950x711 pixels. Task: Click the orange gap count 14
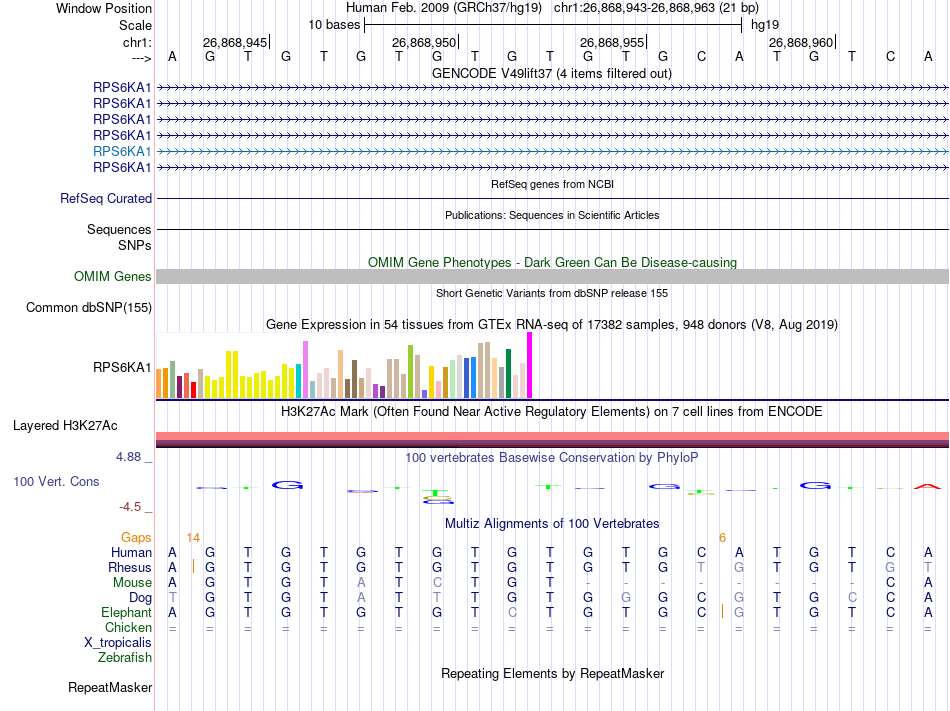point(193,538)
